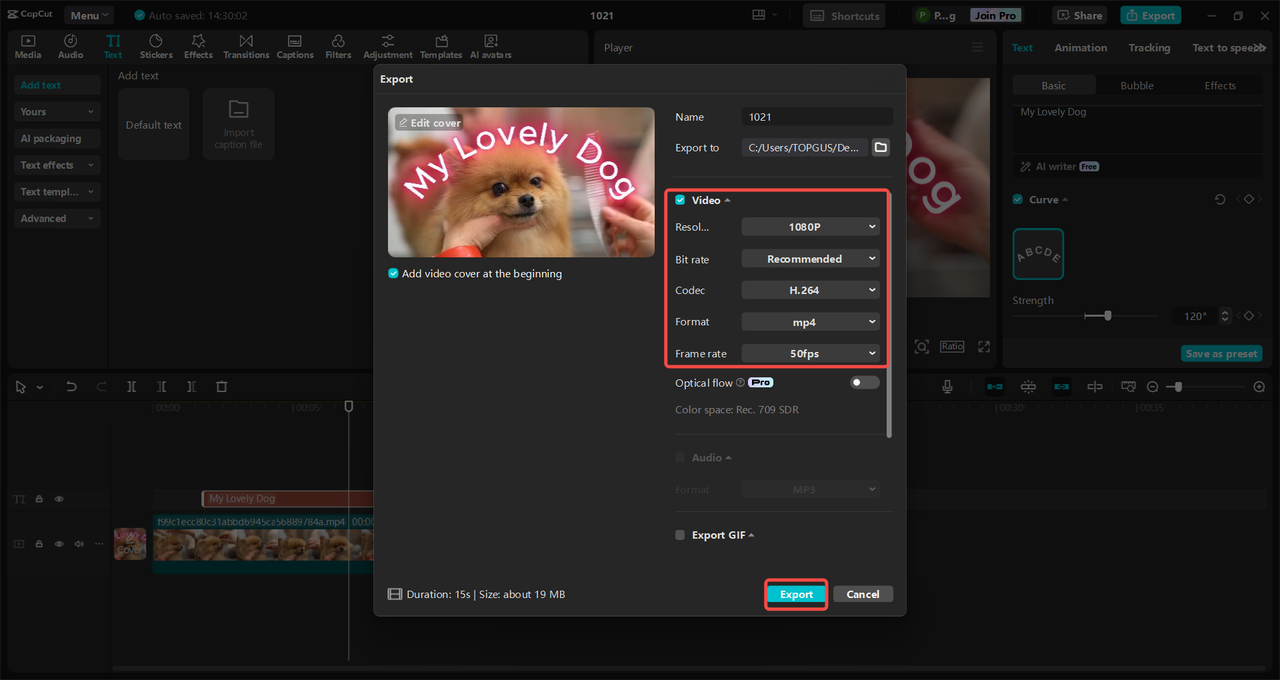The width and height of the screenshot is (1280, 680).
Task: Open the Frame rate 50fps dropdown
Action: [x=811, y=353]
